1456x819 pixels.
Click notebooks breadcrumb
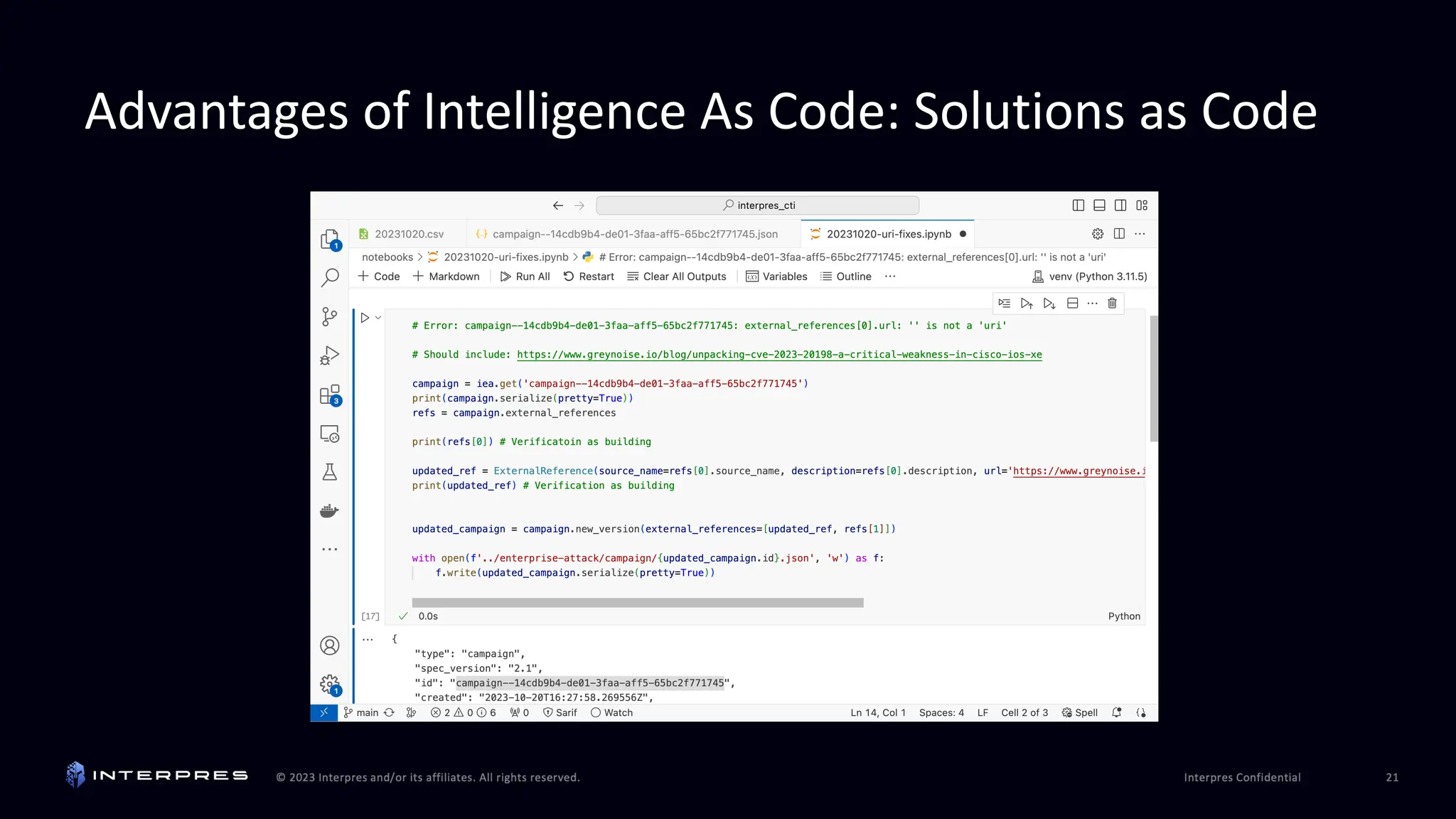pos(387,257)
